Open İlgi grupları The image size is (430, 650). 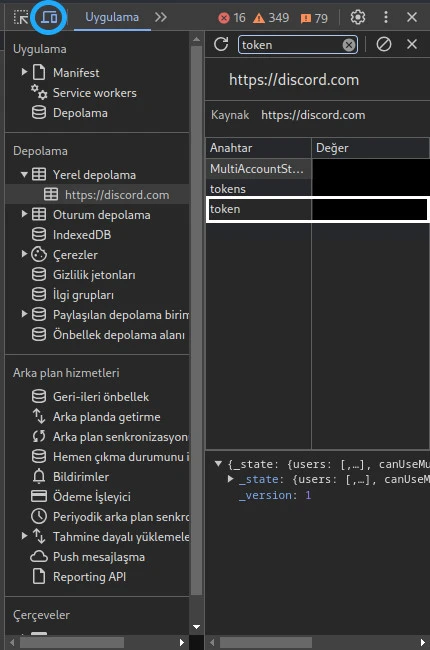(83, 295)
